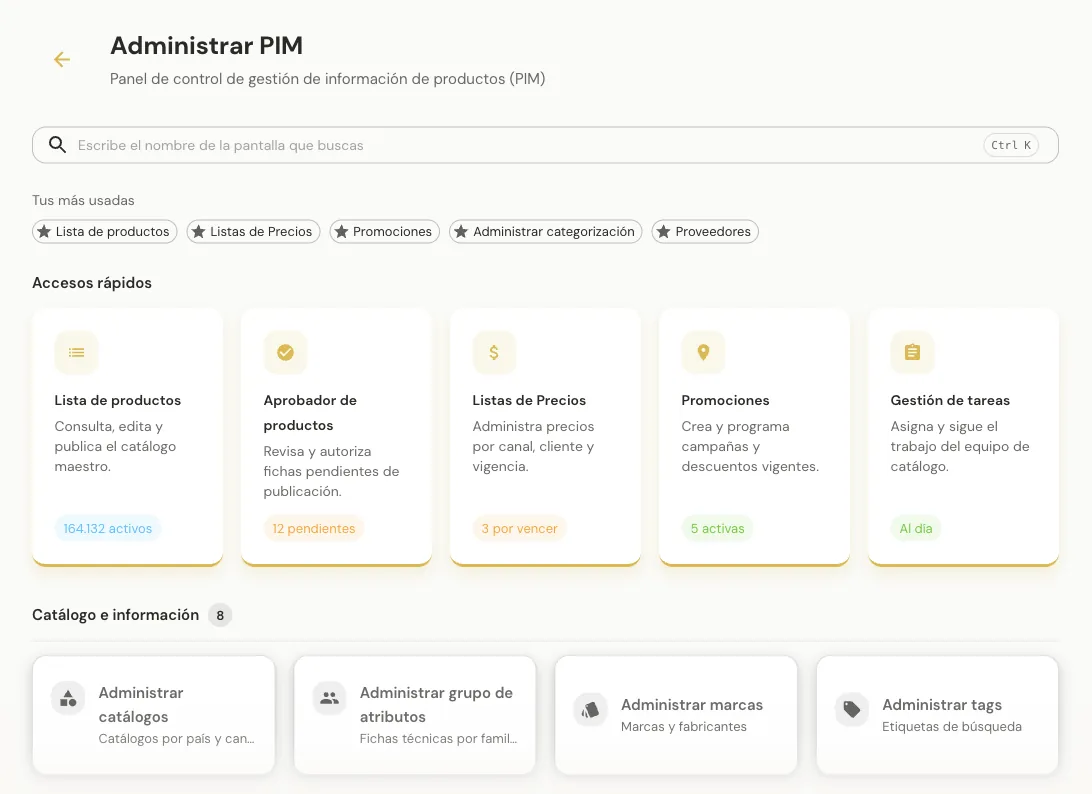Image resolution: width=1092 pixels, height=794 pixels.
Task: Open Proveedores favorite chip
Action: pyautogui.click(x=705, y=231)
